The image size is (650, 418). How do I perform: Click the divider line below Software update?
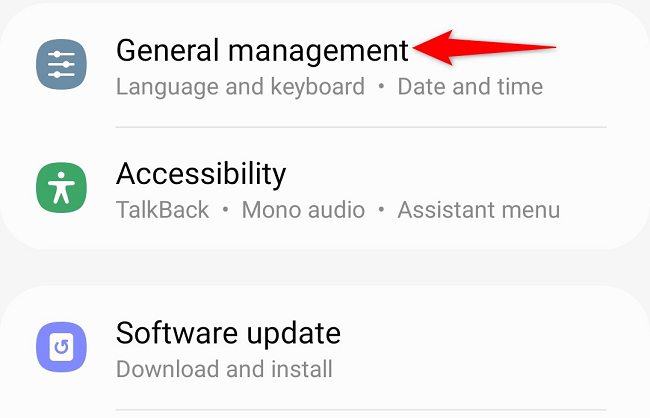click(x=360, y=410)
